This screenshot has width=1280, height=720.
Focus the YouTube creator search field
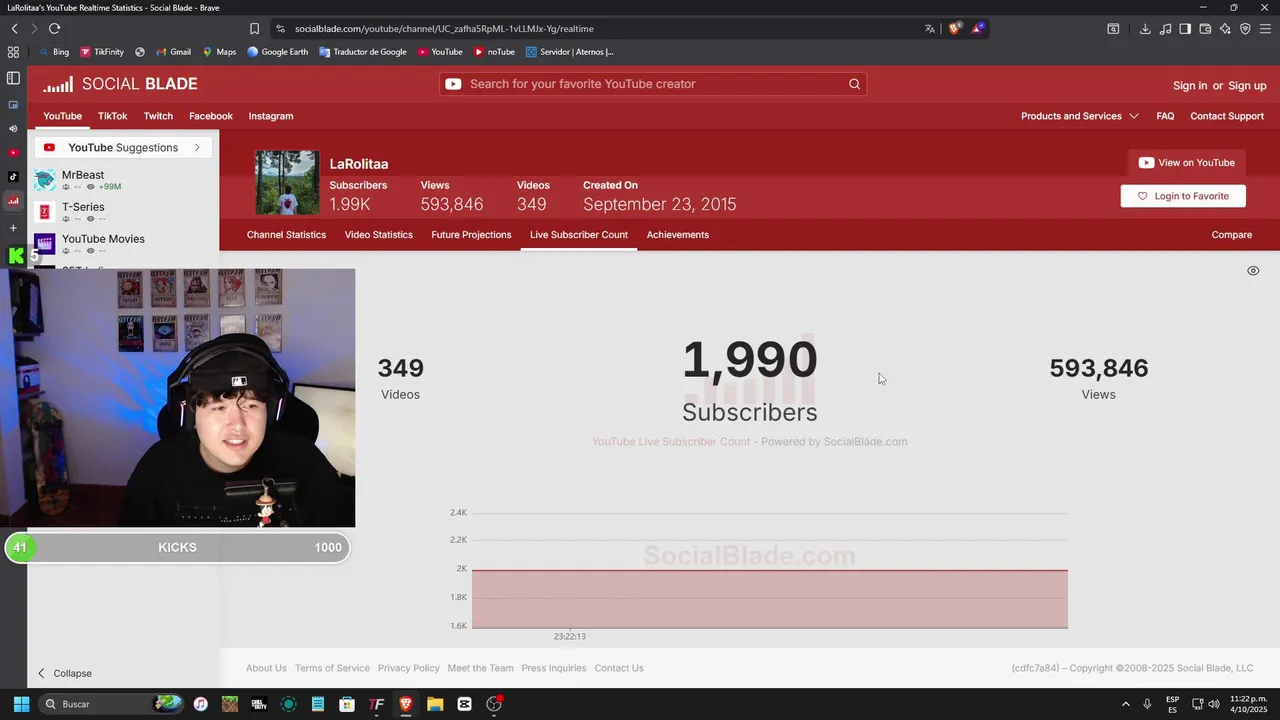(652, 84)
